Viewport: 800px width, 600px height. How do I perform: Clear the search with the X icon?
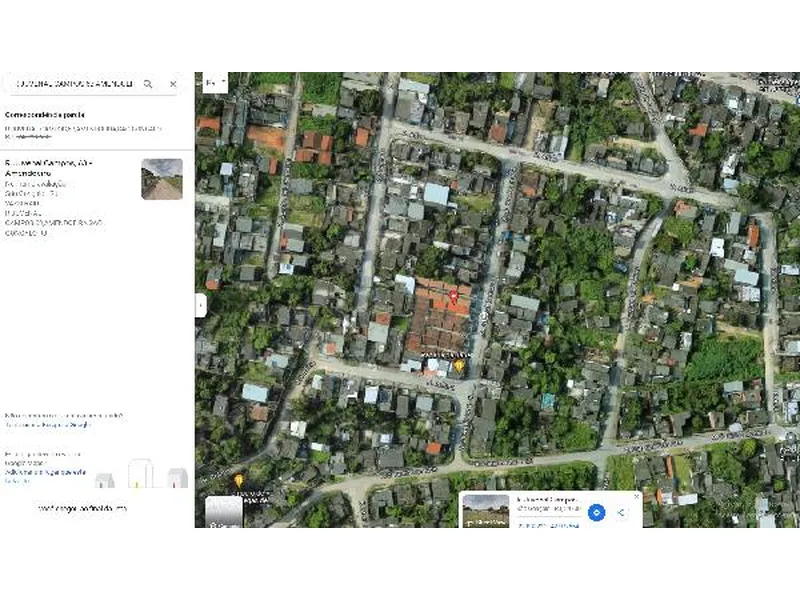pyautogui.click(x=172, y=85)
